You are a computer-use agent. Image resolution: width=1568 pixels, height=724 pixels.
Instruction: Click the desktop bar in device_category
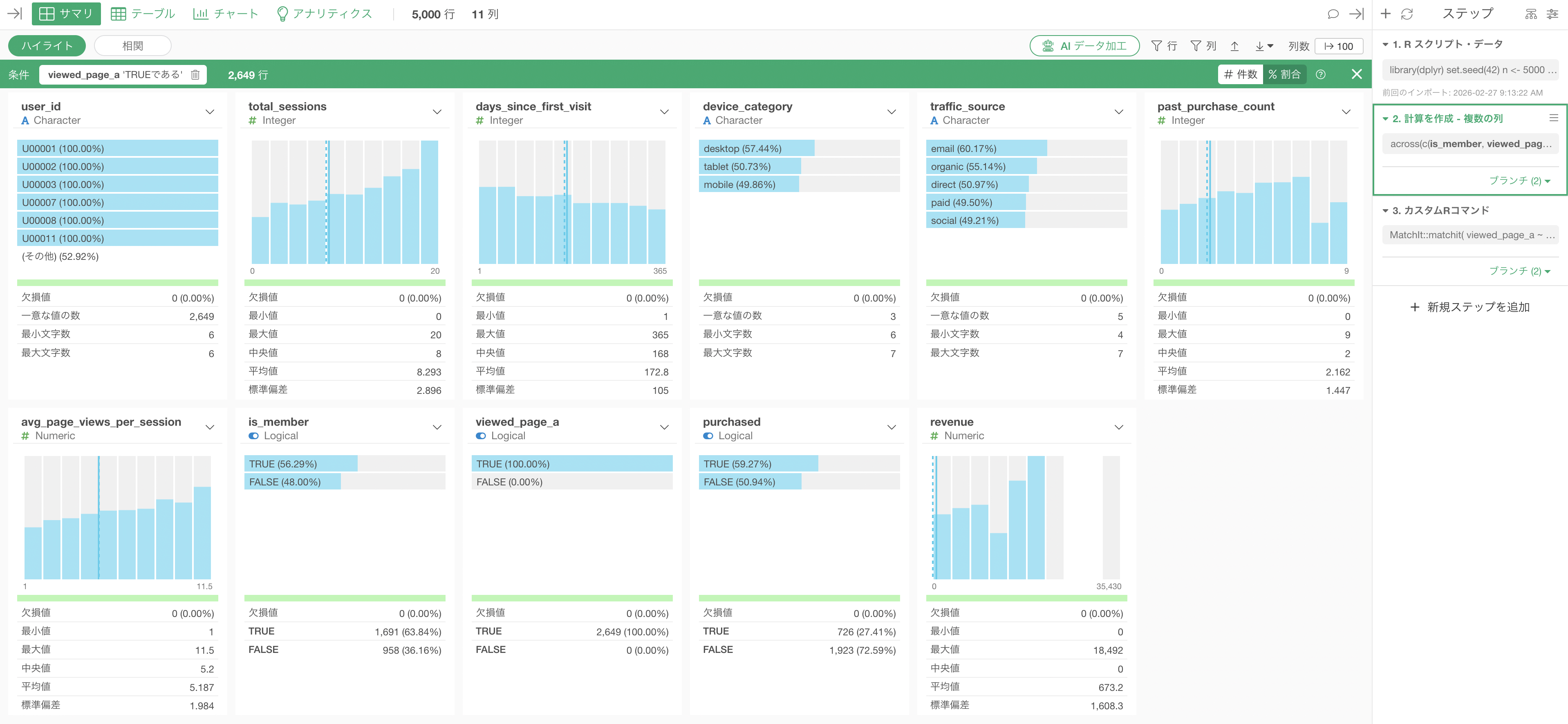pos(755,148)
